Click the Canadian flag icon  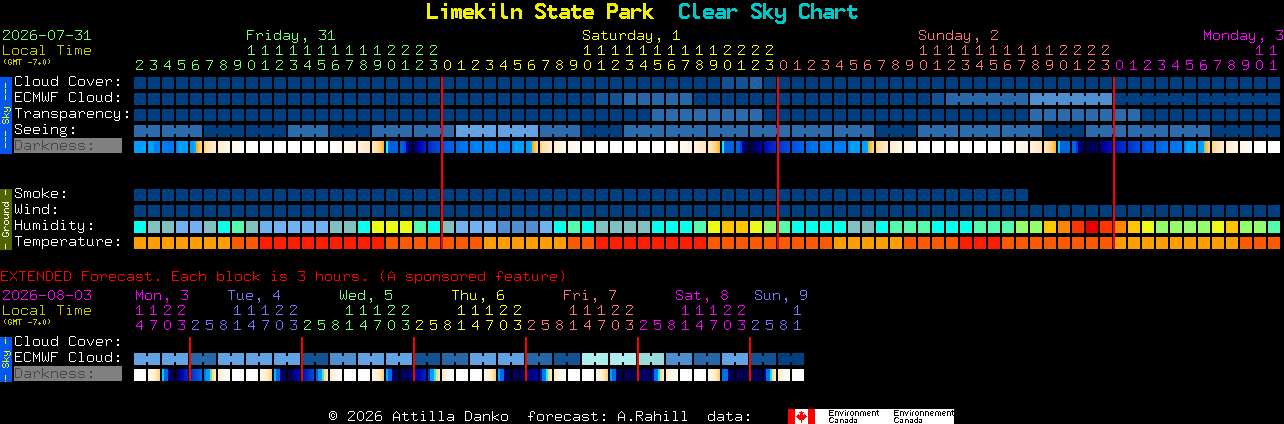(x=801, y=416)
